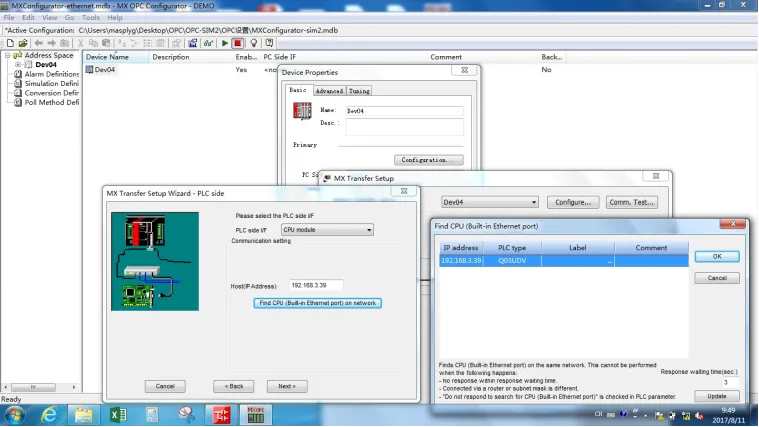Click the Name field in Device Properties
Screen dimensions: 759x427
tap(404, 111)
